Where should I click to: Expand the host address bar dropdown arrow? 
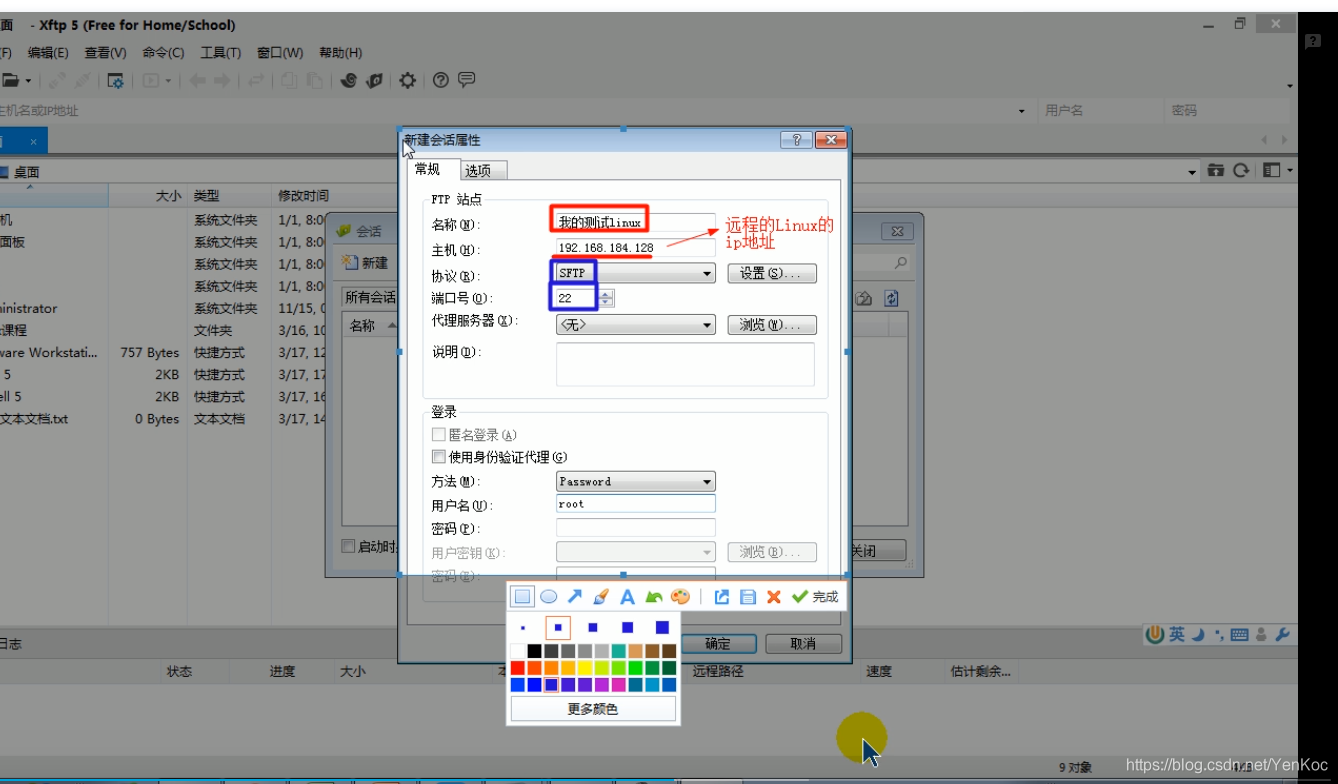1021,111
